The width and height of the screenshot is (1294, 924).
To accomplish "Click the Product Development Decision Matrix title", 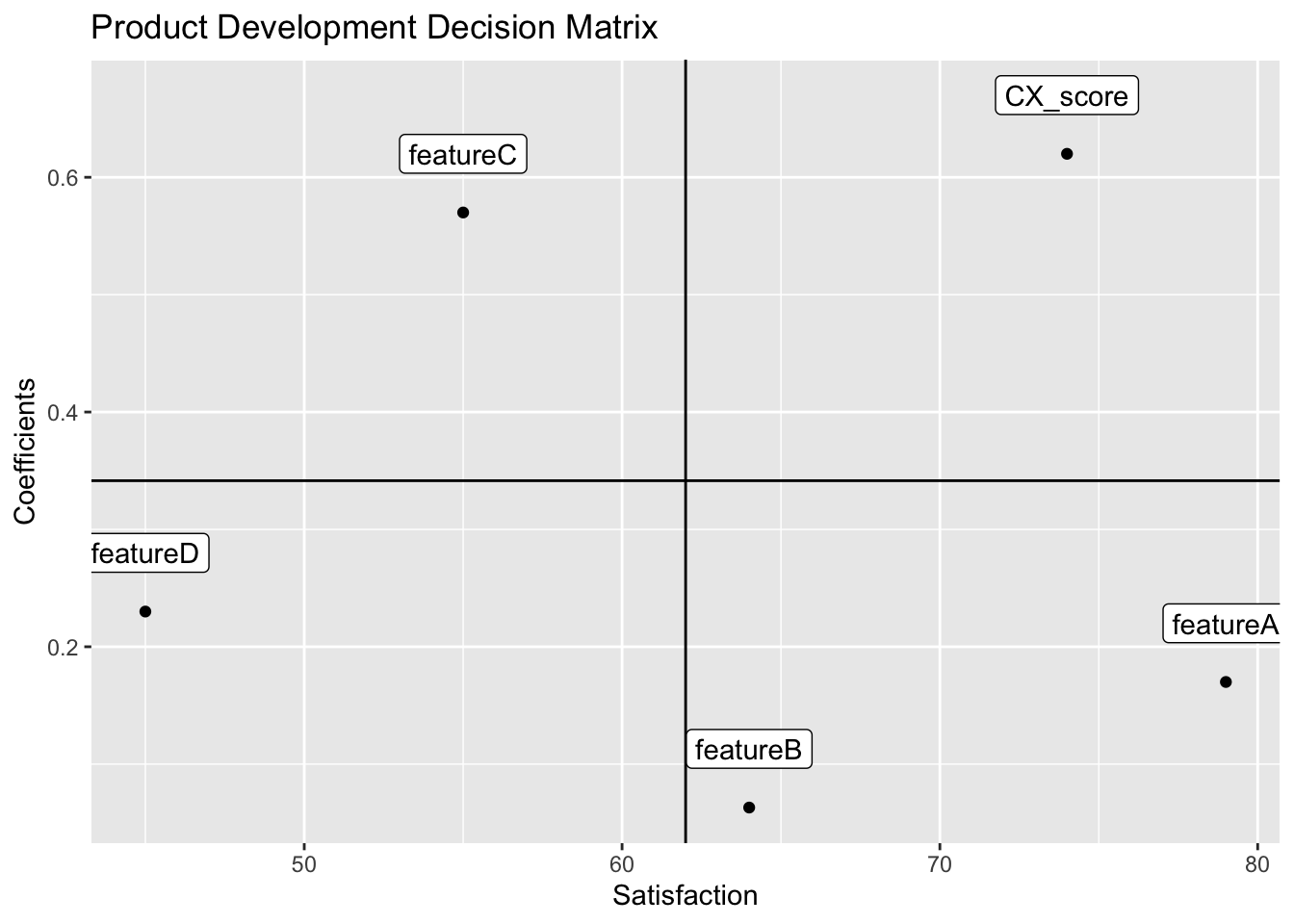I will [x=374, y=28].
